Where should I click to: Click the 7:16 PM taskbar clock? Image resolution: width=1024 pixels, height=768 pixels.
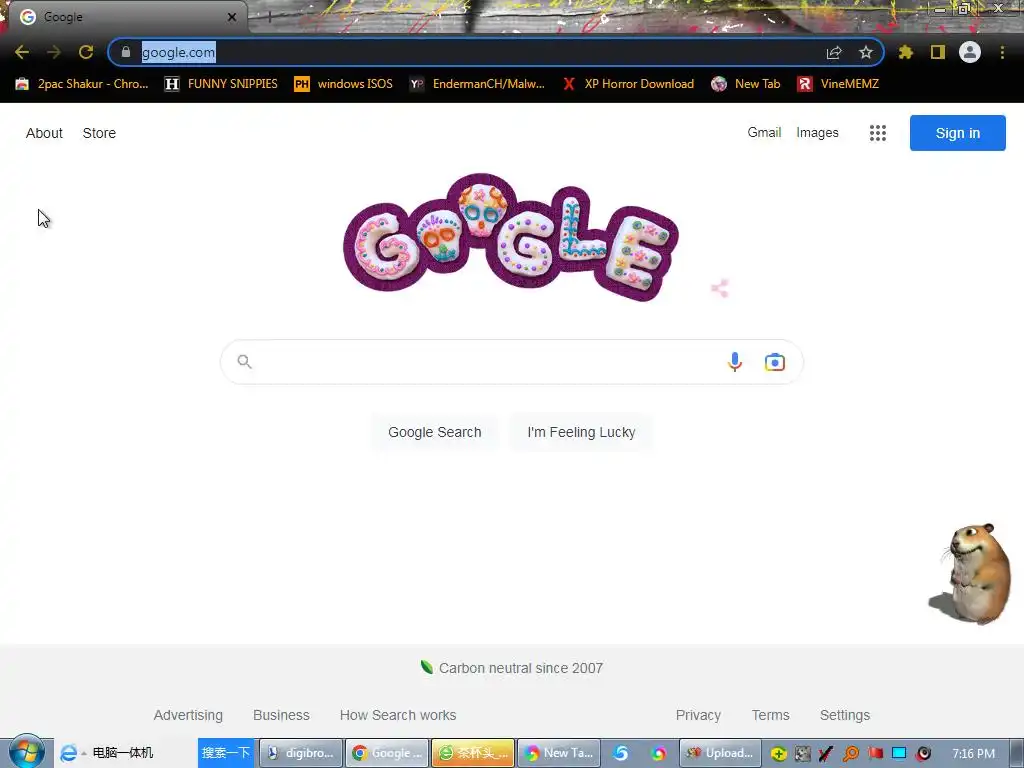pyautogui.click(x=974, y=754)
